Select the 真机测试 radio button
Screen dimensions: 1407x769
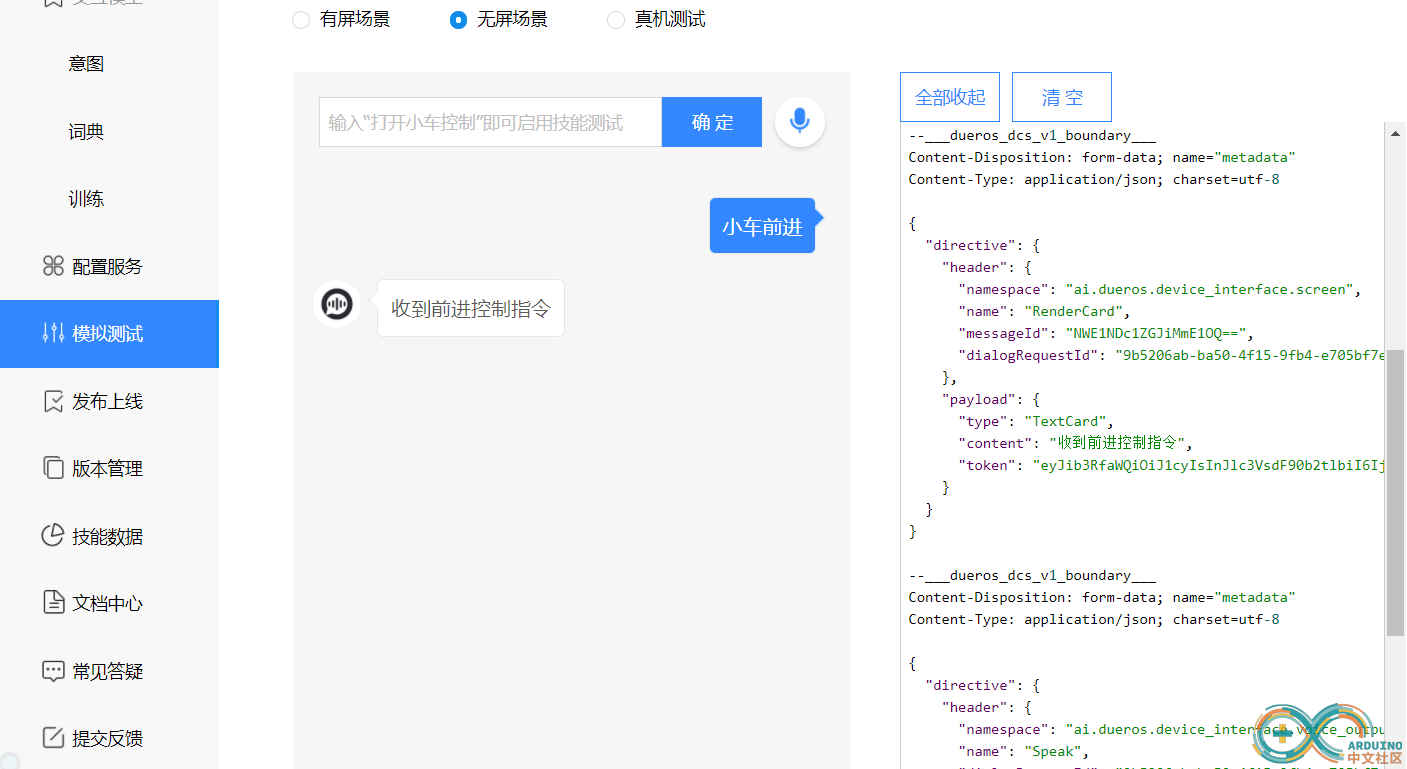(x=616, y=20)
